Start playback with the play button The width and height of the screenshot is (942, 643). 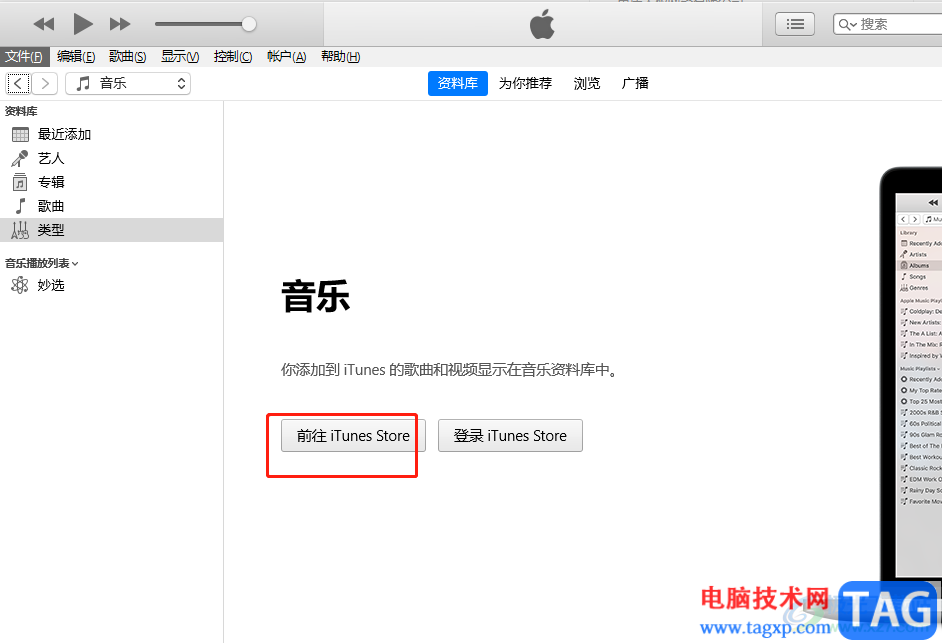coord(83,24)
